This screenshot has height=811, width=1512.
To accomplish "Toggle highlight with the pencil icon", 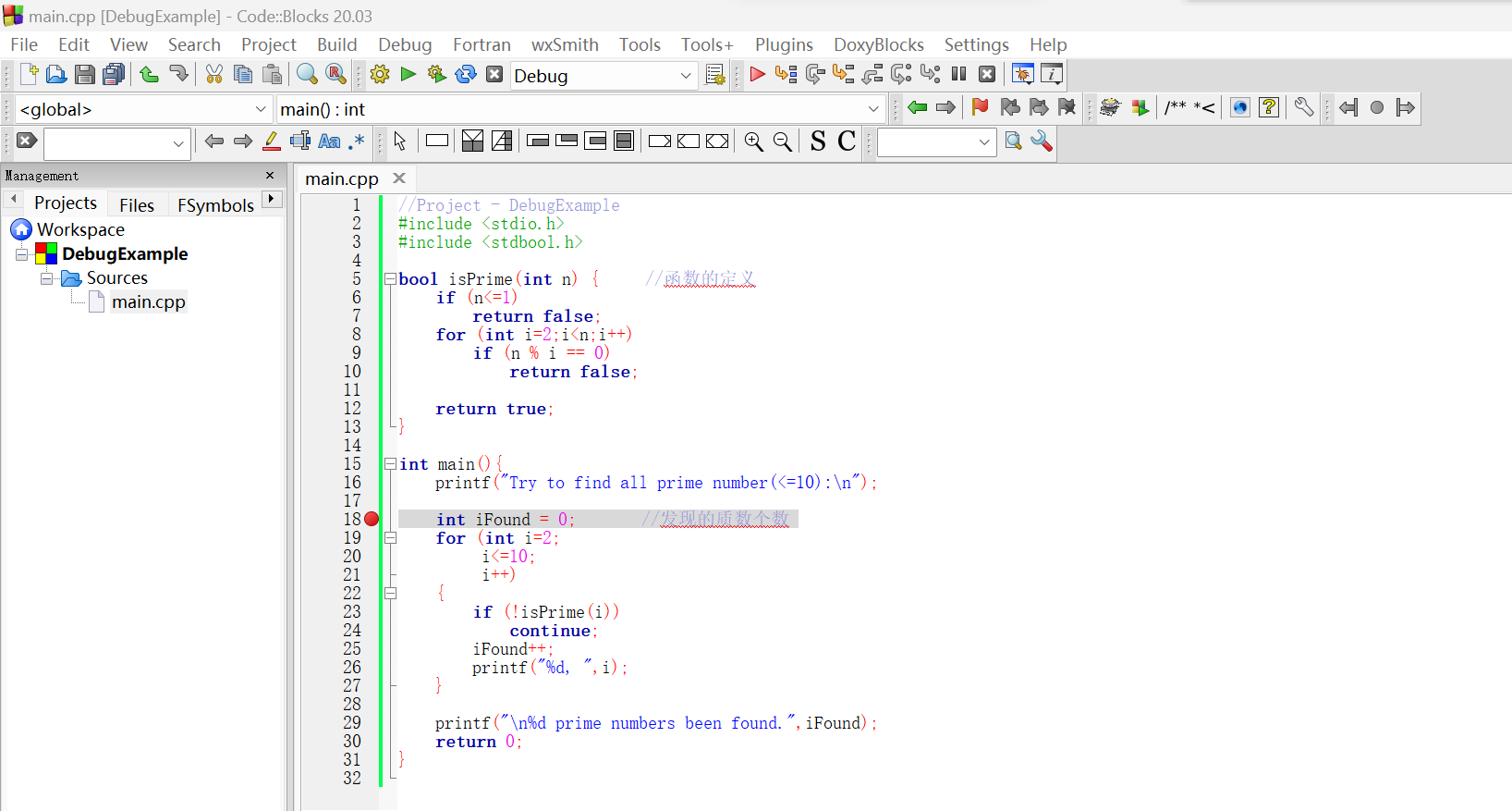I will click(x=272, y=141).
